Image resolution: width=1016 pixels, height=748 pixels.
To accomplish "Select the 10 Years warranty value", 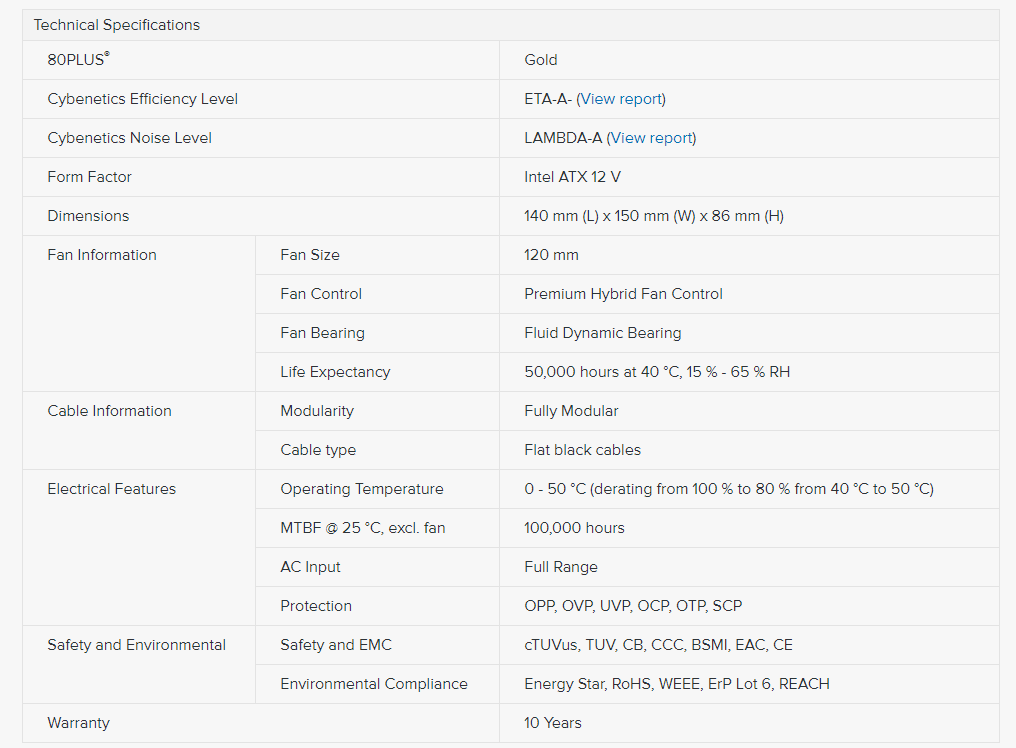I will [x=552, y=723].
